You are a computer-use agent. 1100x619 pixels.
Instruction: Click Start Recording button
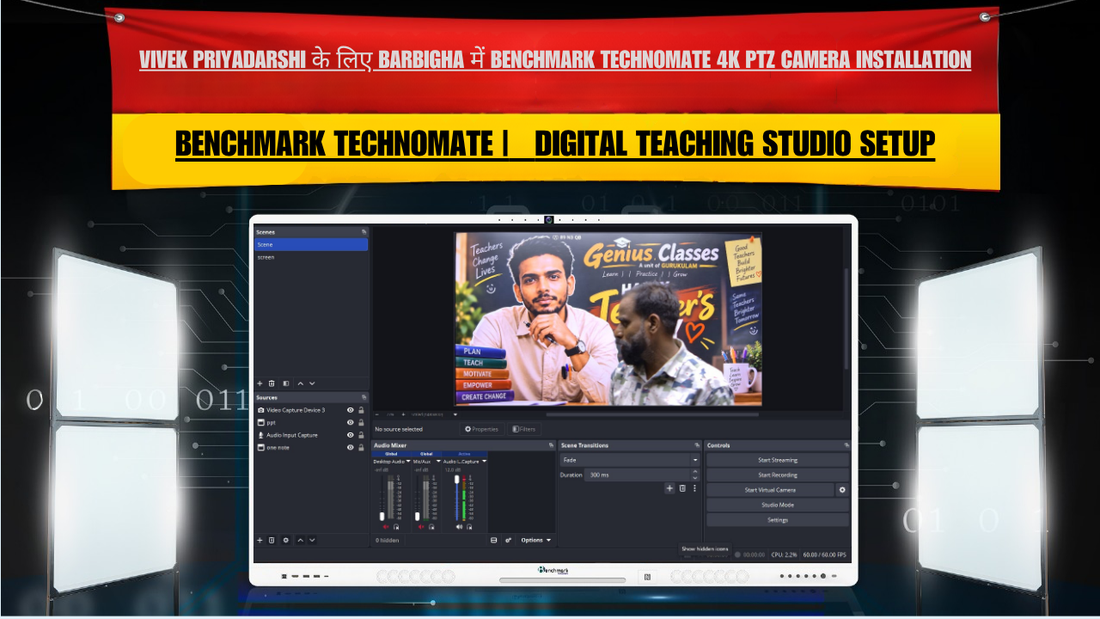pyautogui.click(x=777, y=475)
